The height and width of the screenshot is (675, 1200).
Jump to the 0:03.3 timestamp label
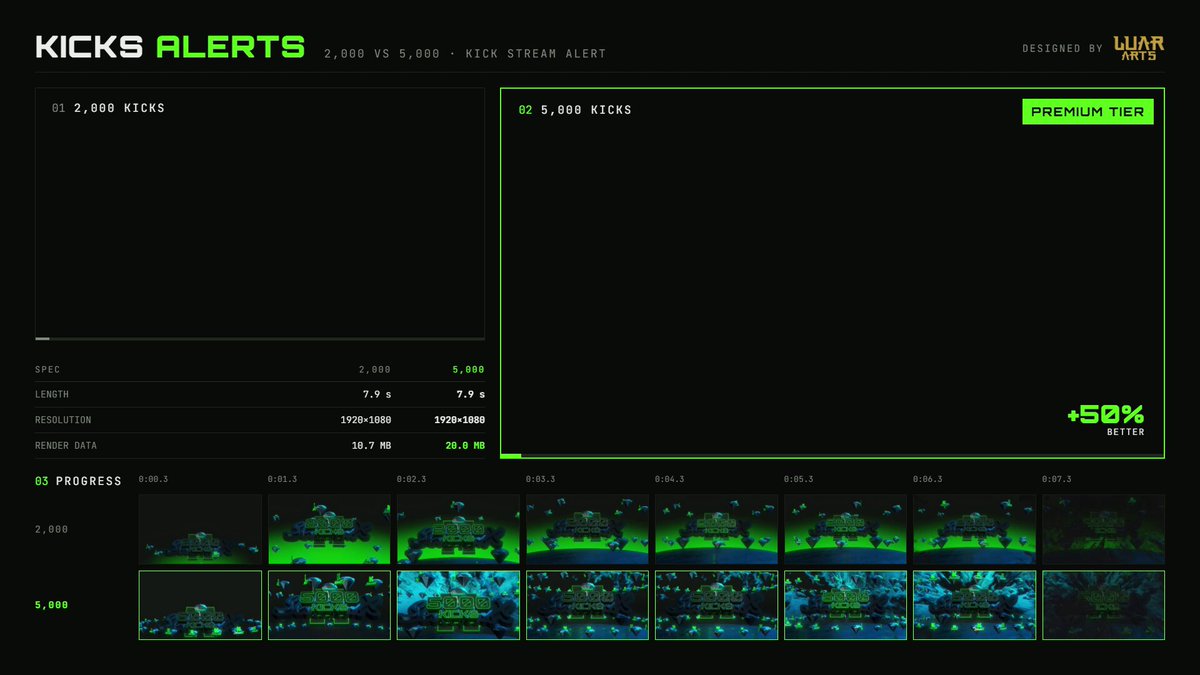click(541, 480)
